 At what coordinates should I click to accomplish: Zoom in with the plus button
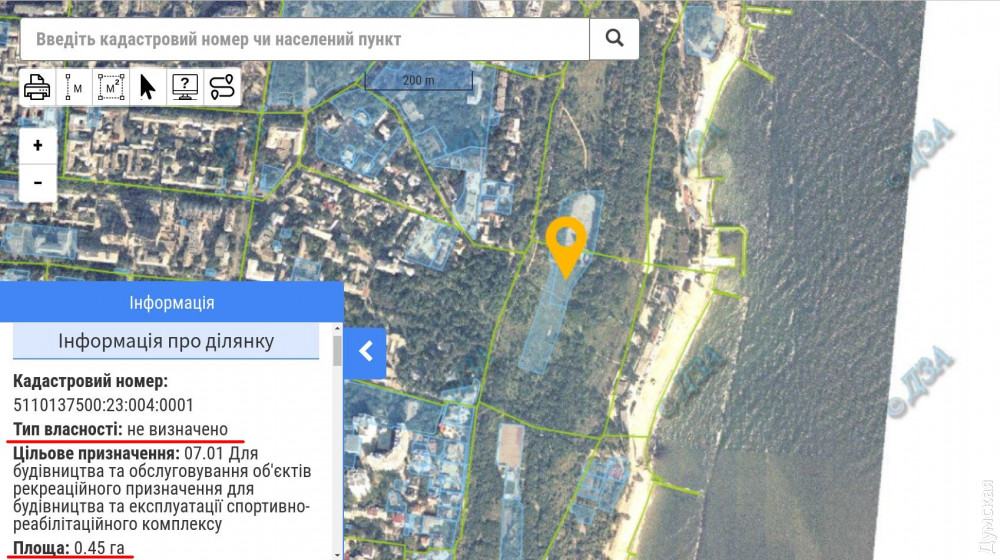coord(38,145)
